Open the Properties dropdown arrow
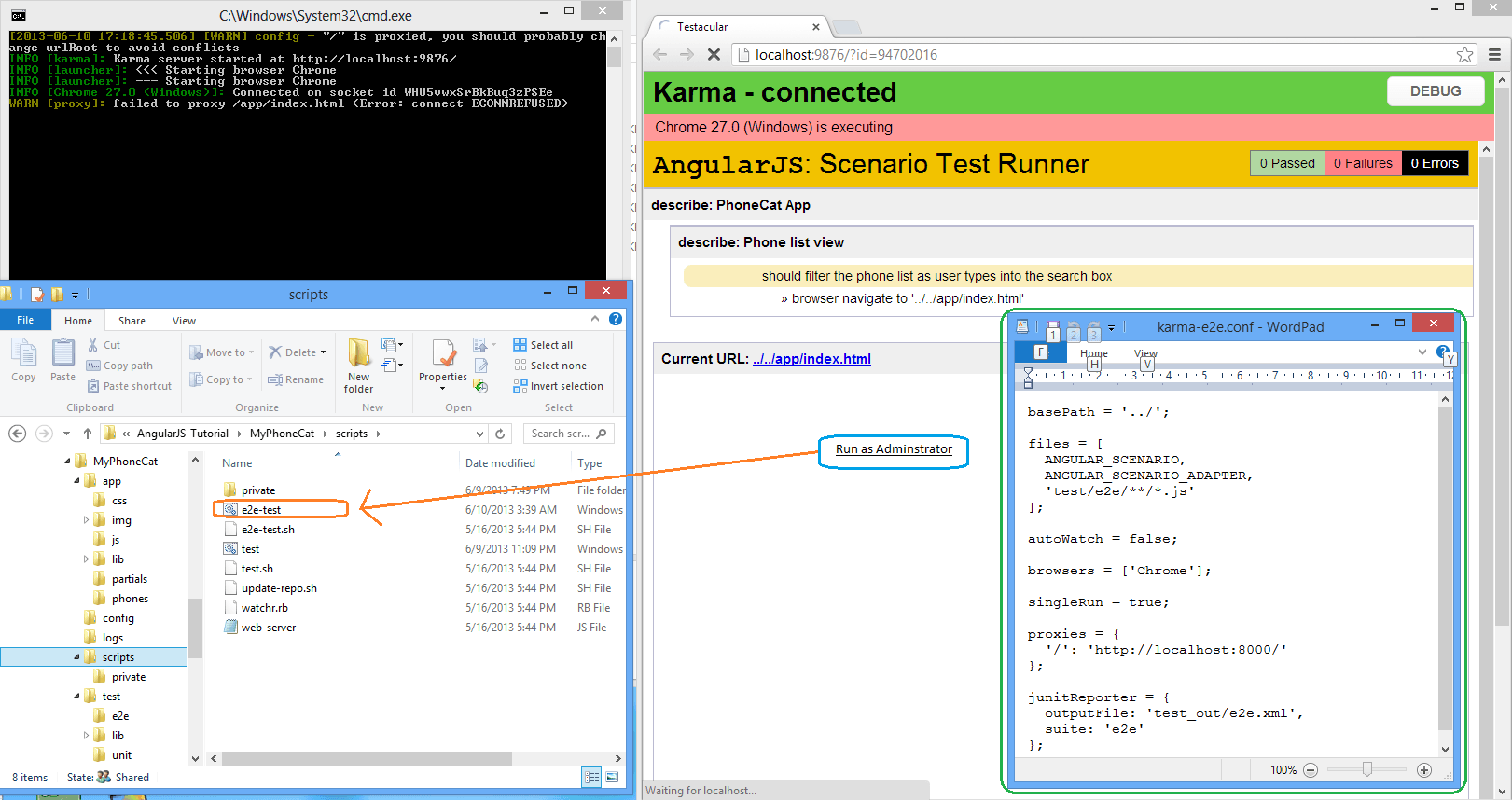This screenshot has height=800, width=1512. 443,389
